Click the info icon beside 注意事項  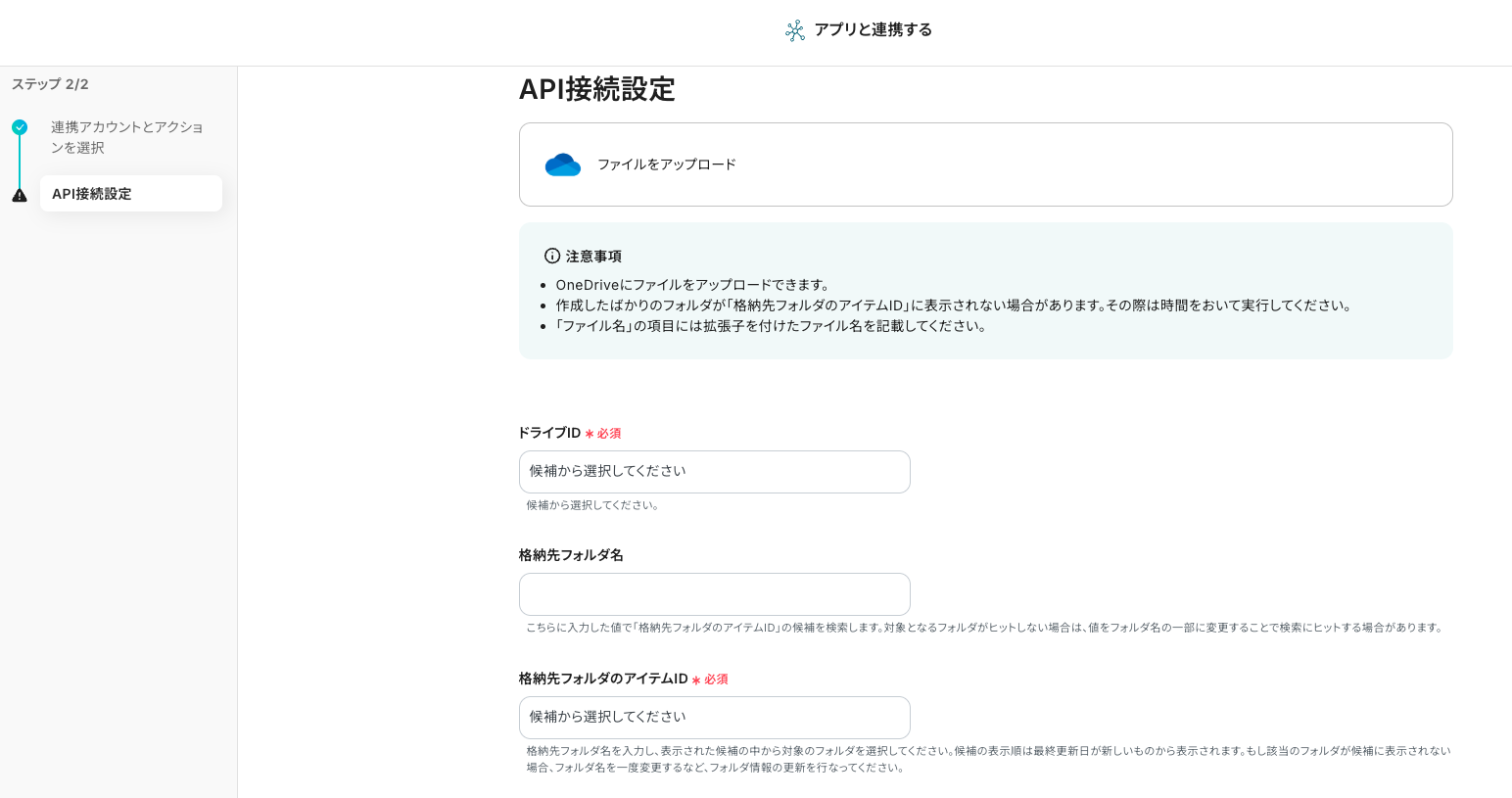click(x=552, y=256)
